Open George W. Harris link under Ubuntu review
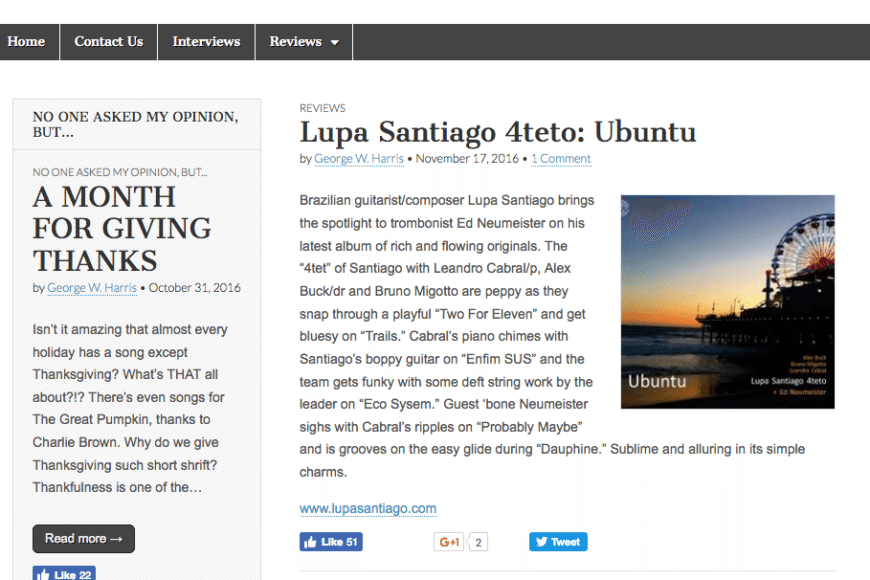The image size is (870, 580). (x=360, y=158)
